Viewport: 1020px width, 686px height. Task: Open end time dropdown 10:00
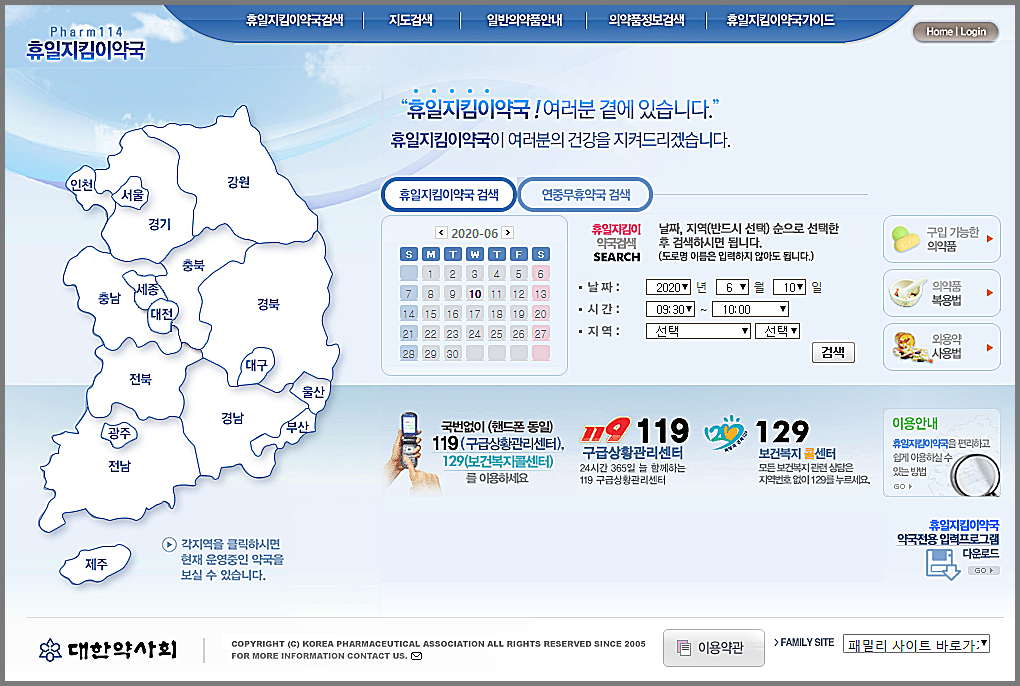(x=751, y=309)
